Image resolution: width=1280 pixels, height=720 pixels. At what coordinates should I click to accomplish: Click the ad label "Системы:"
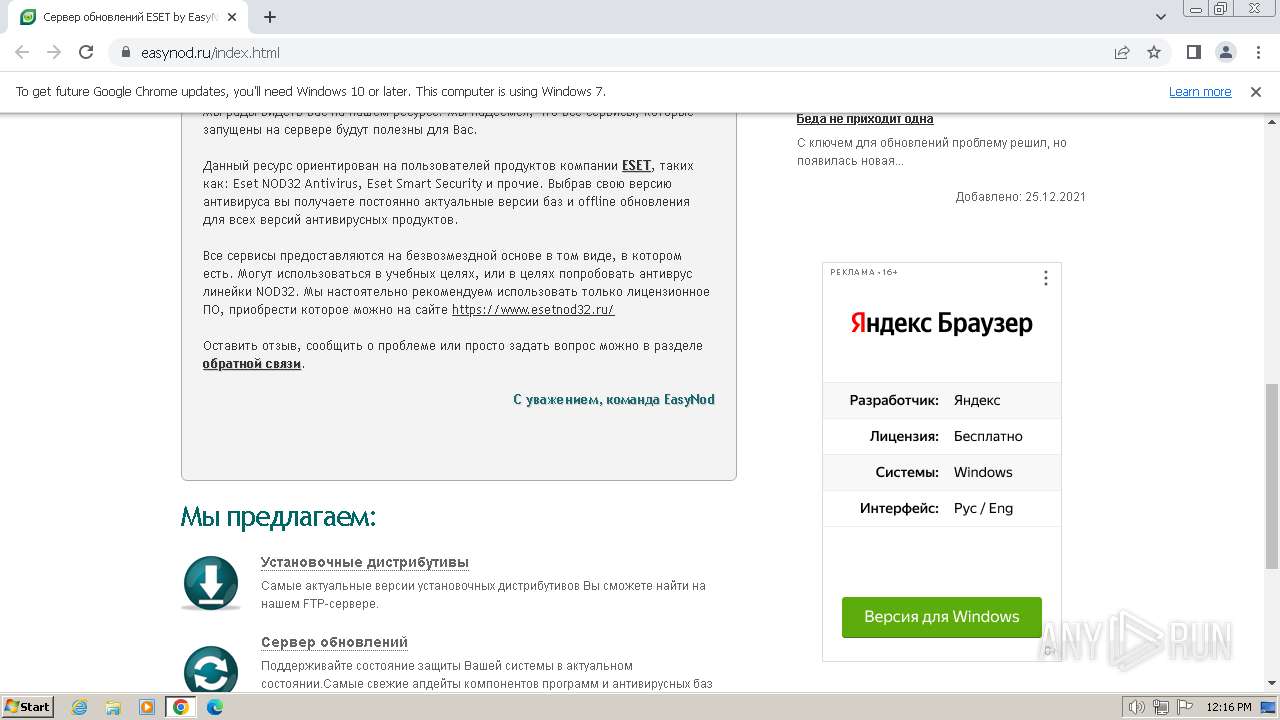907,472
